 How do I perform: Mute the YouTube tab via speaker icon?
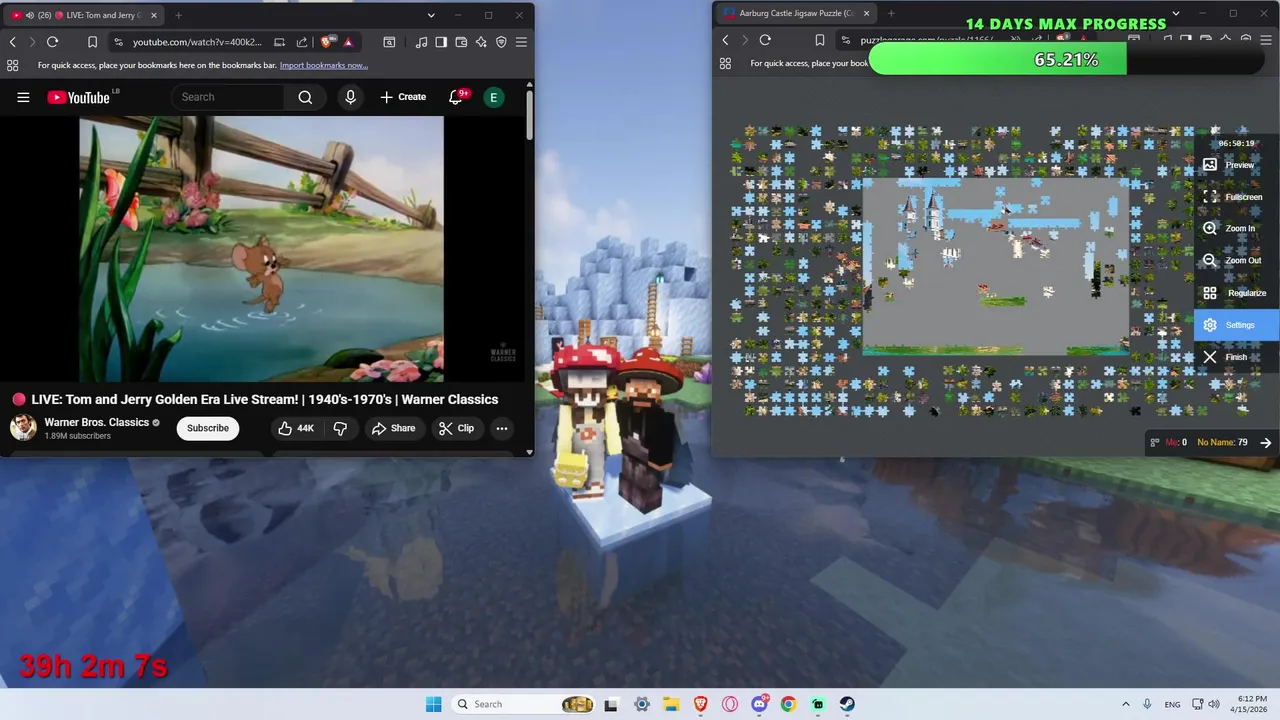point(29,15)
